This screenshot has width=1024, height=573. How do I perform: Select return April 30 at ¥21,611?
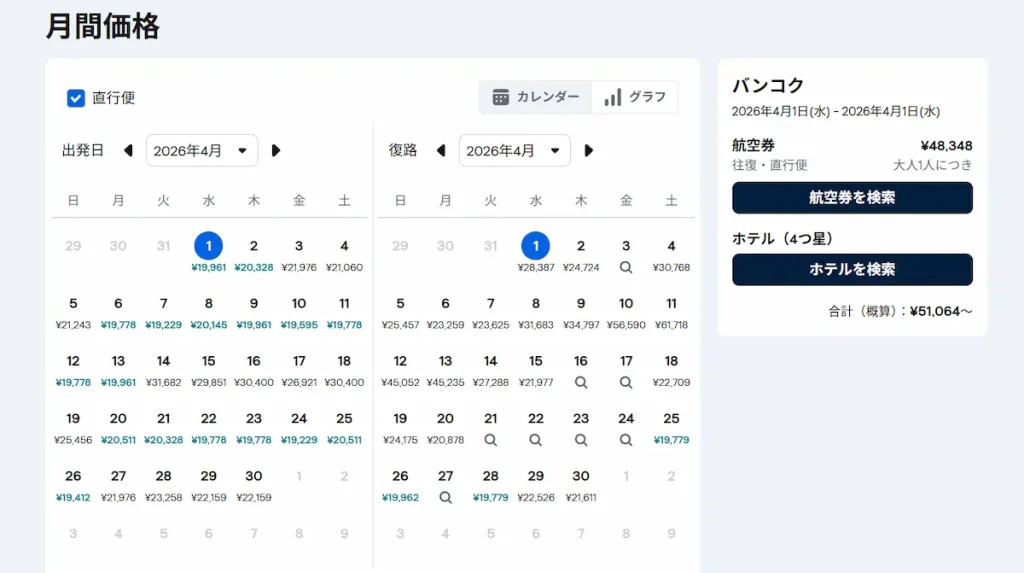(581, 484)
